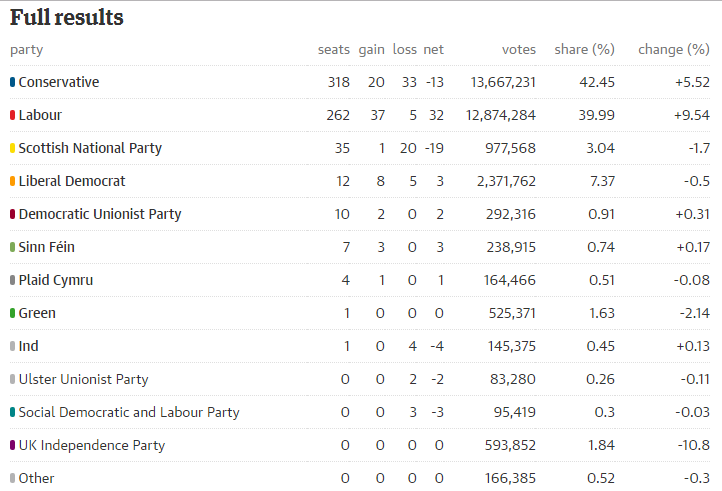Viewport: 722px width, 491px height.
Task: Click Social Democratic and Labour Party name
Action: [x=129, y=413]
